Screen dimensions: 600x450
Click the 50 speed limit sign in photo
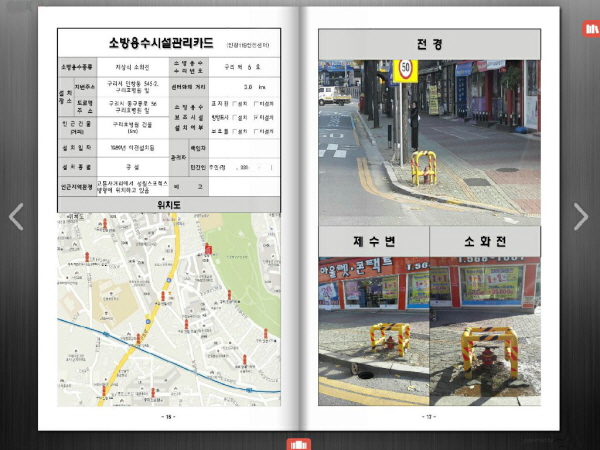point(405,71)
